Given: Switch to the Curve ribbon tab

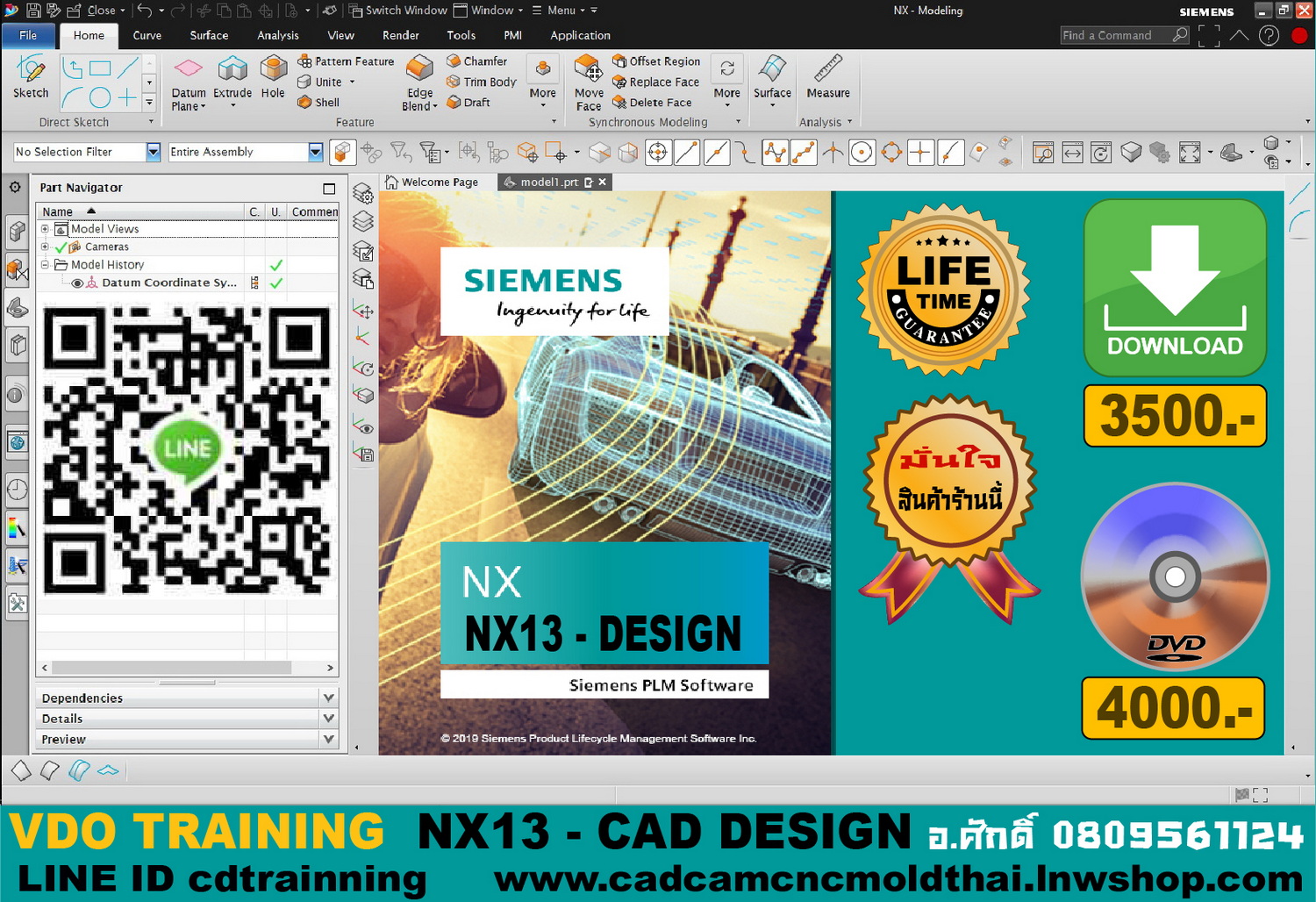Looking at the screenshot, I should [x=147, y=36].
